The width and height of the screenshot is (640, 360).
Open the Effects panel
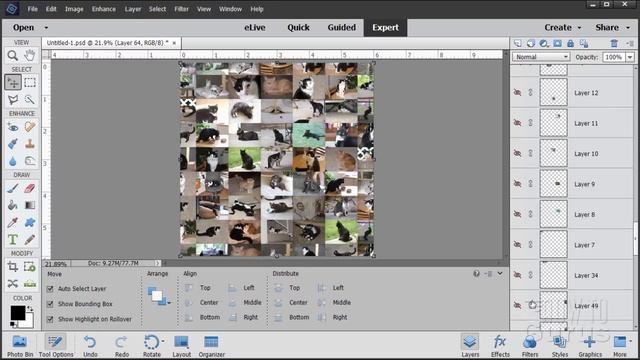(500, 346)
